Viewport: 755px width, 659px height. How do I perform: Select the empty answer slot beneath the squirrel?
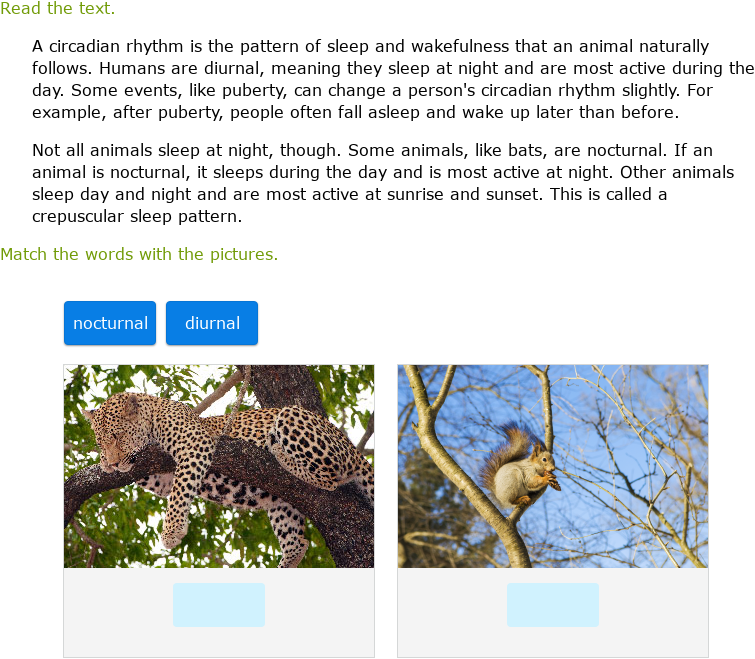click(552, 605)
